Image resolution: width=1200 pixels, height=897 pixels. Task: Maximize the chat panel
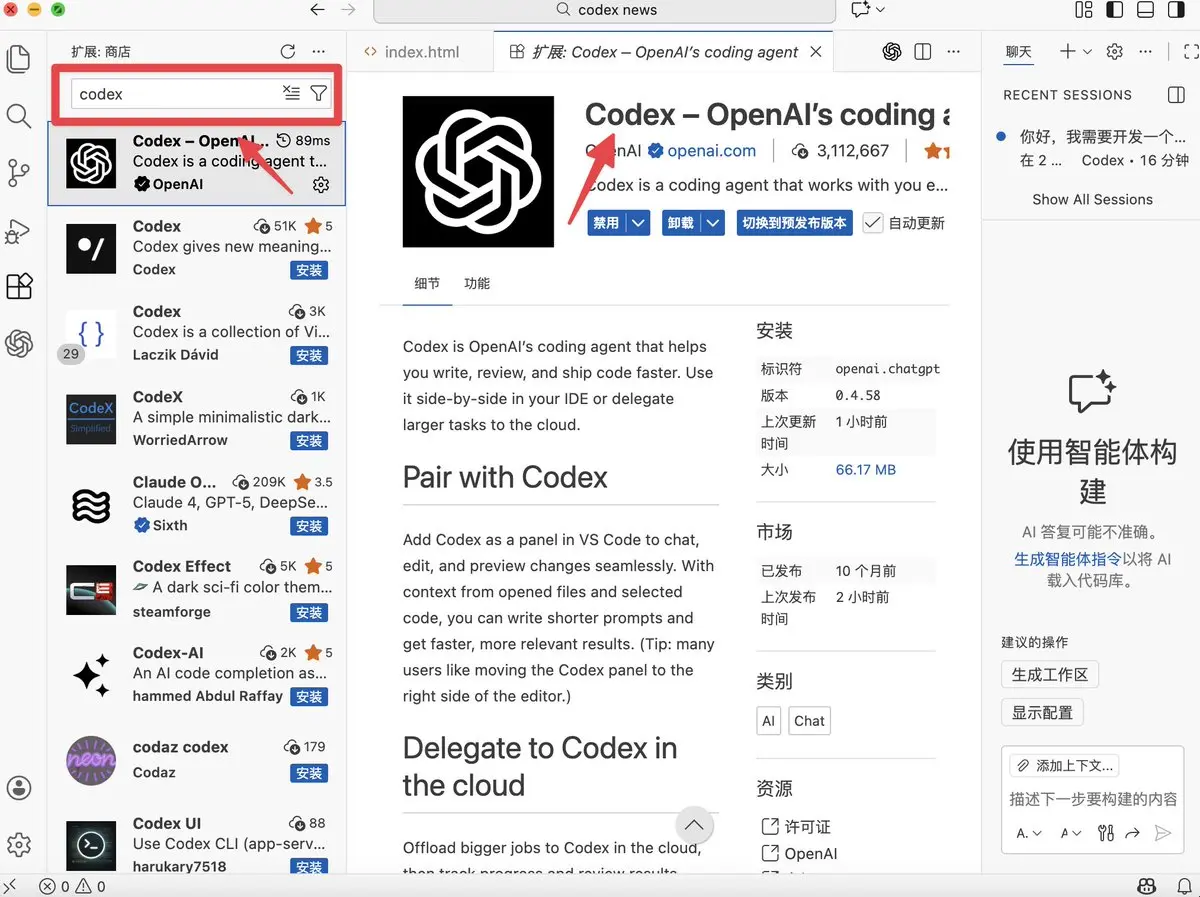click(x=1191, y=51)
